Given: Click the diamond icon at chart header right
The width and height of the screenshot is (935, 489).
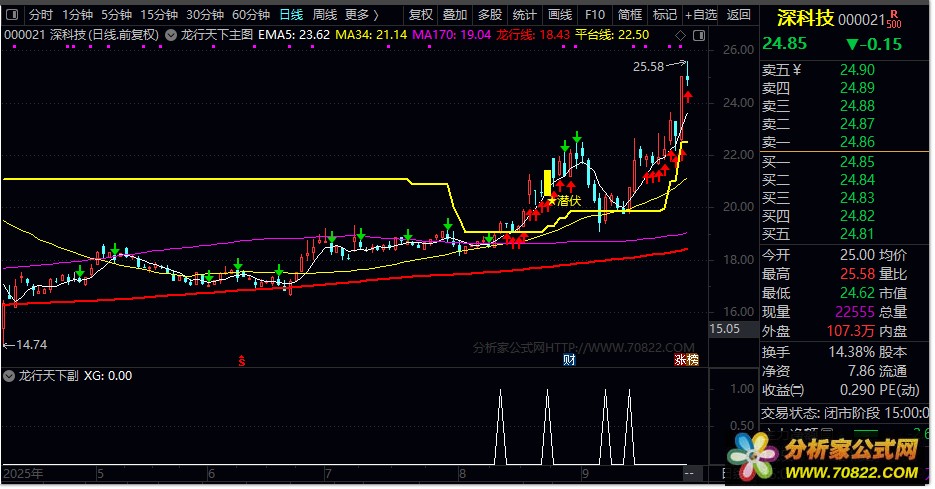Looking at the screenshot, I should (x=680, y=35).
